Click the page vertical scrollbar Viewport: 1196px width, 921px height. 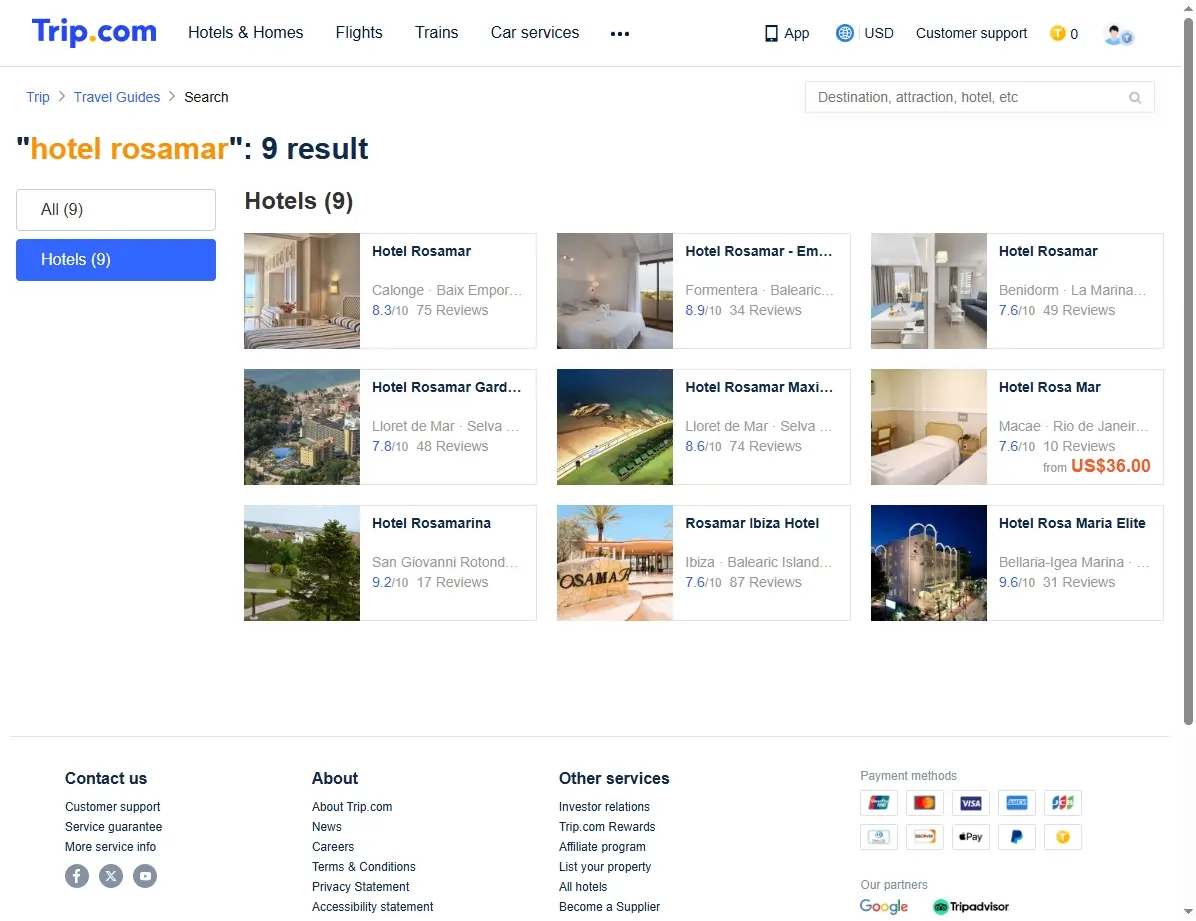1188,370
